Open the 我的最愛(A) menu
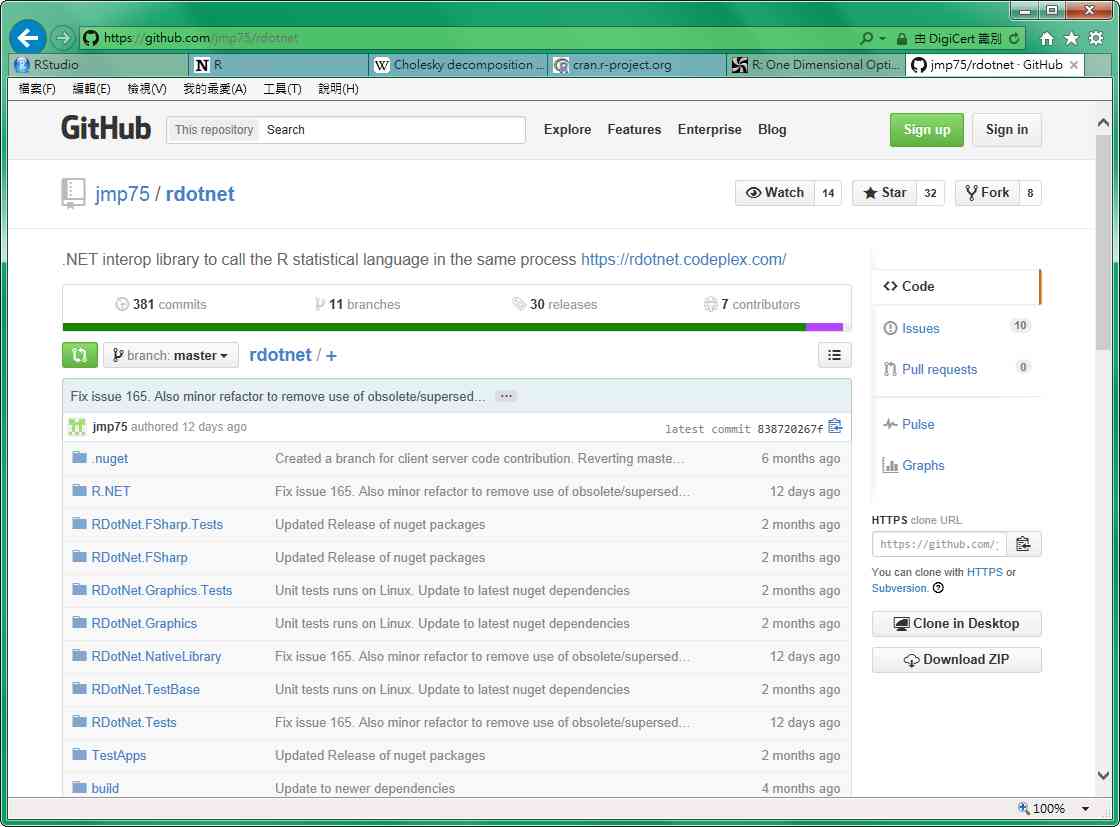The width and height of the screenshot is (1120, 827). pyautogui.click(x=215, y=89)
